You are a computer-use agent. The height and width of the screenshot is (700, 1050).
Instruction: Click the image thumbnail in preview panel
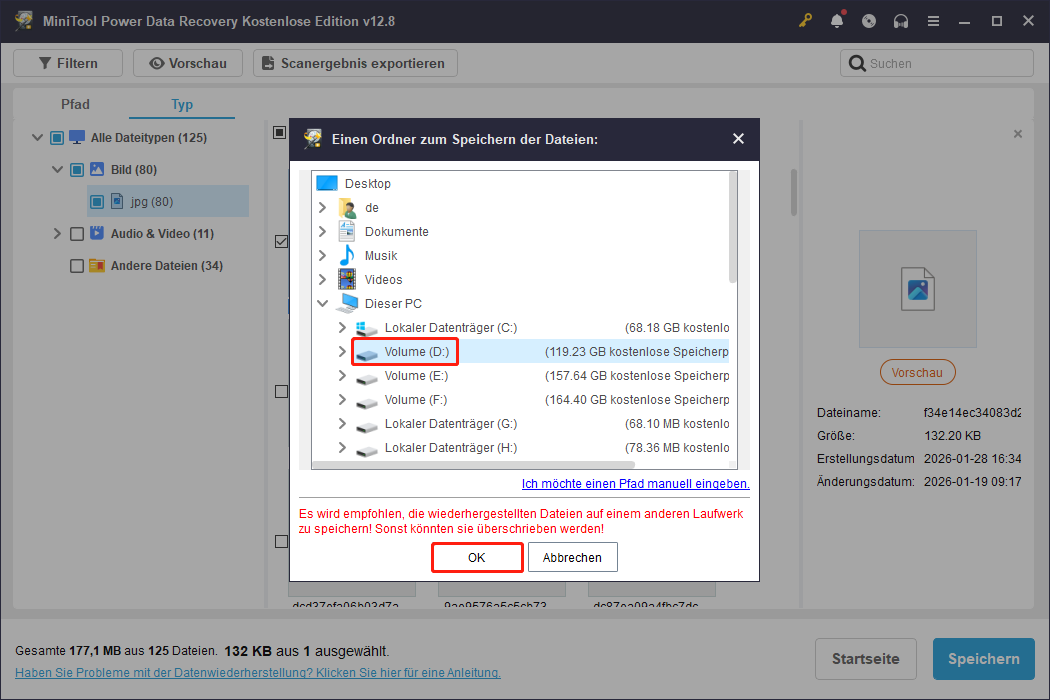pos(917,288)
